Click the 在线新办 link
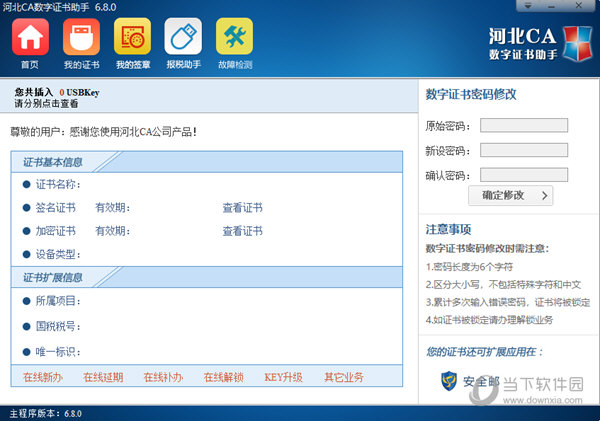 click(42, 377)
